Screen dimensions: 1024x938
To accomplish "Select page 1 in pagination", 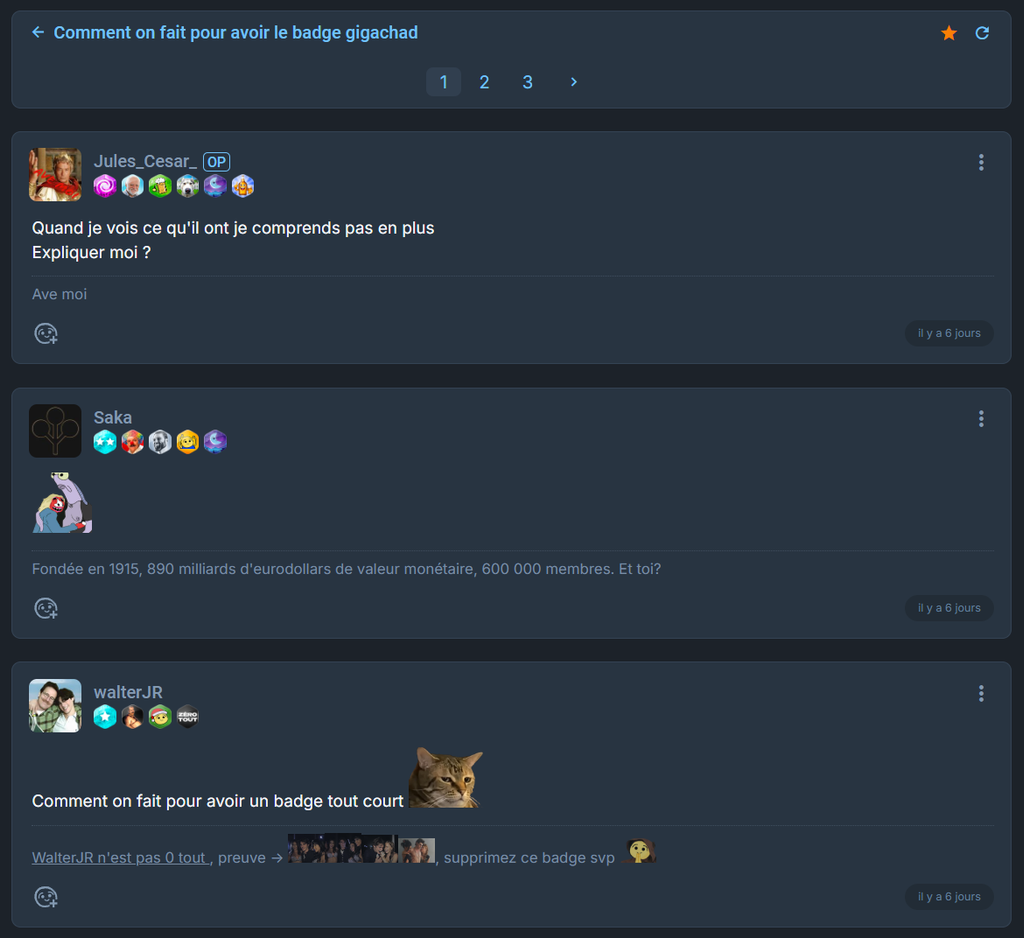I will click(x=443, y=82).
